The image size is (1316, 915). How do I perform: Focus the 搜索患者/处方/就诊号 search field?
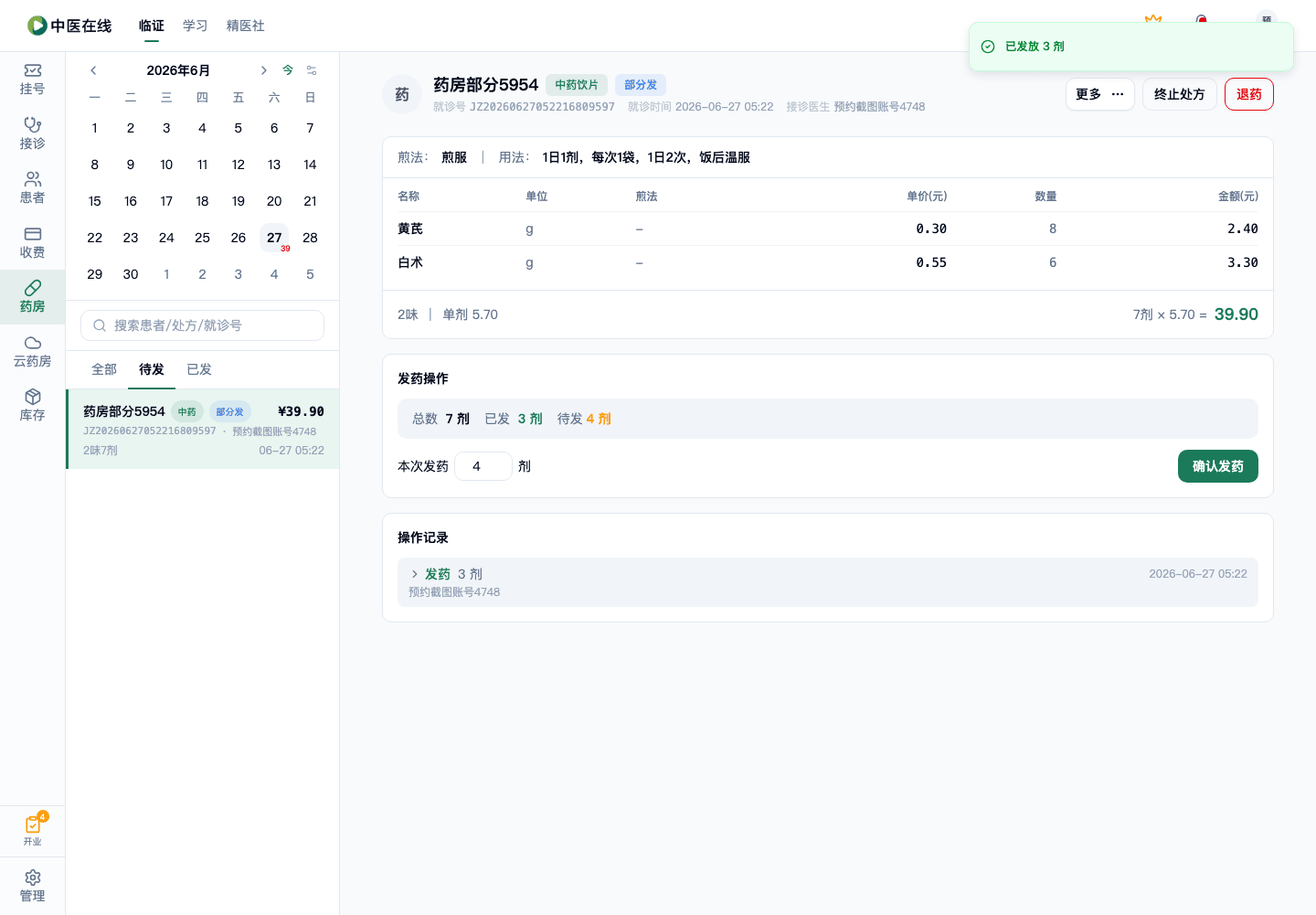(202, 325)
